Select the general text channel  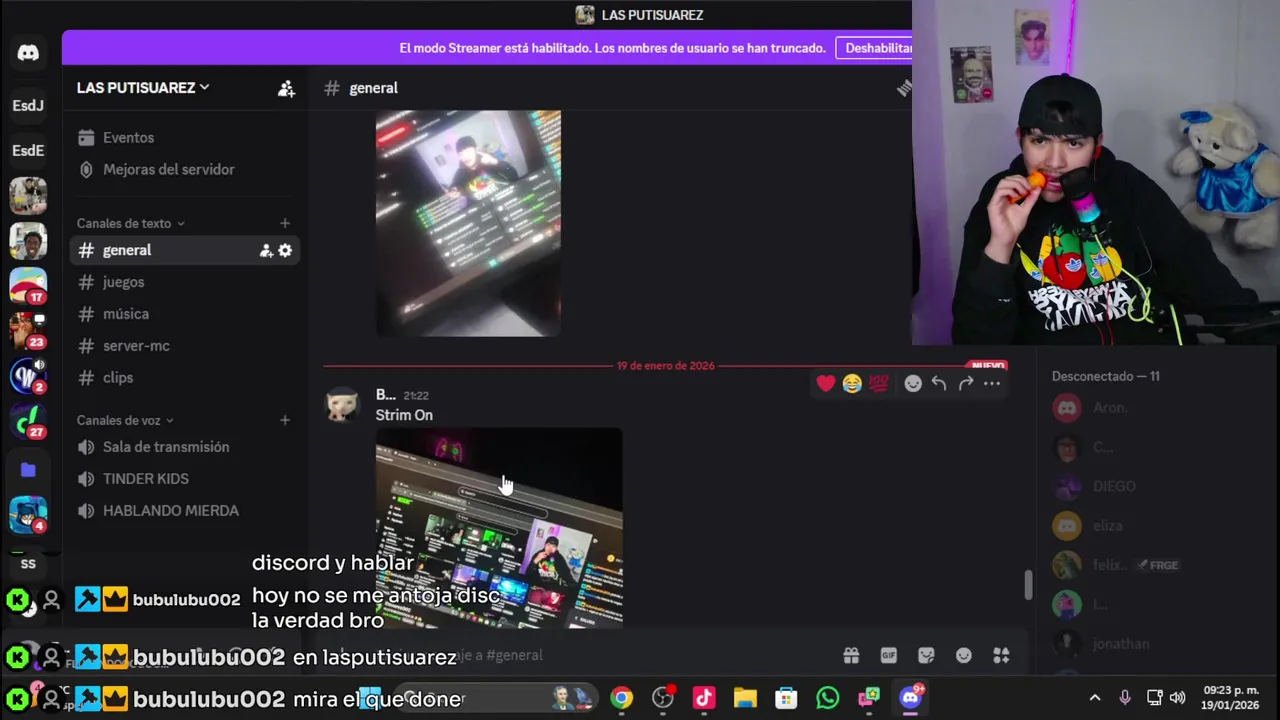[185, 250]
